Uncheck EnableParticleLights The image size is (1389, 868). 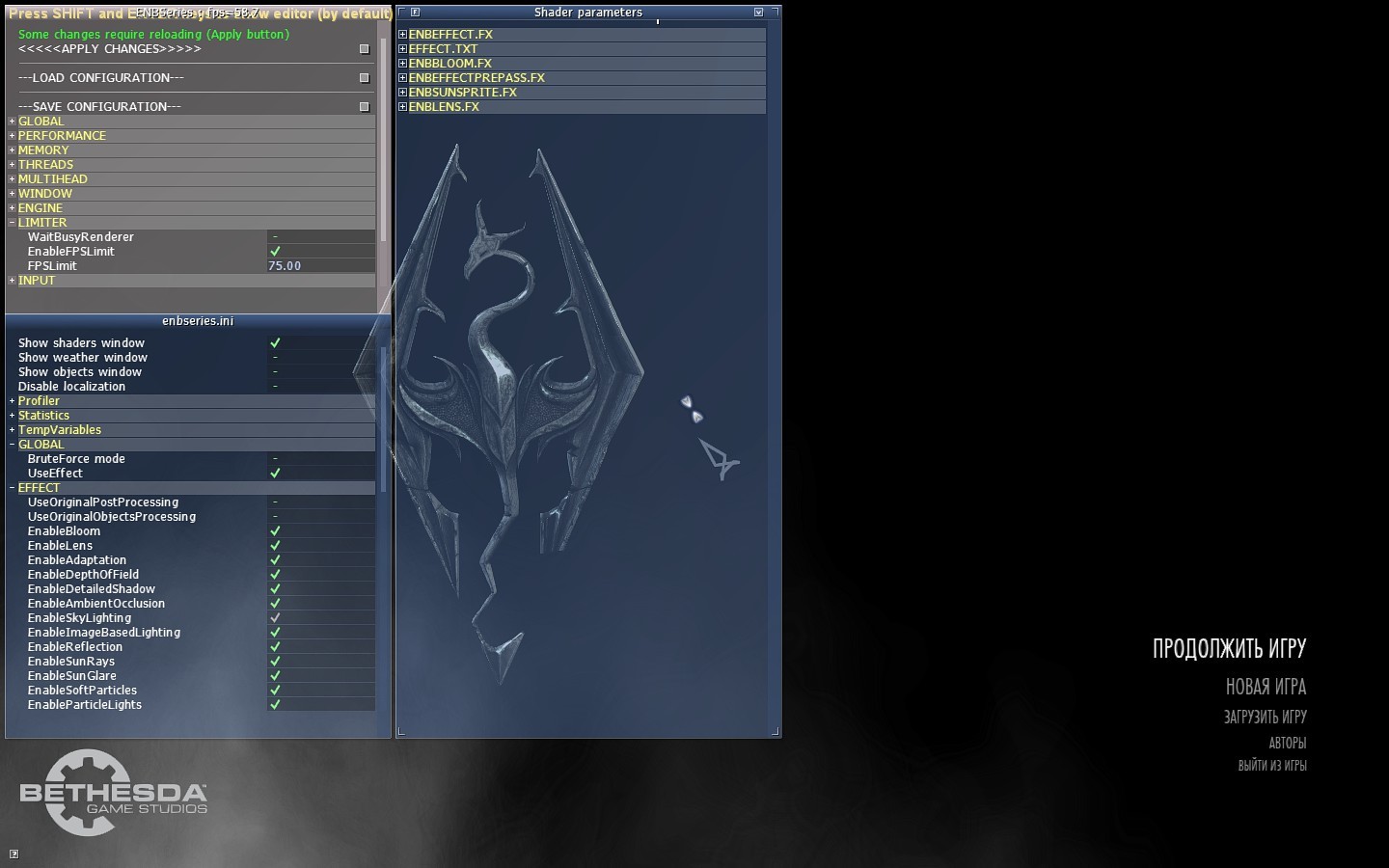[x=275, y=705]
